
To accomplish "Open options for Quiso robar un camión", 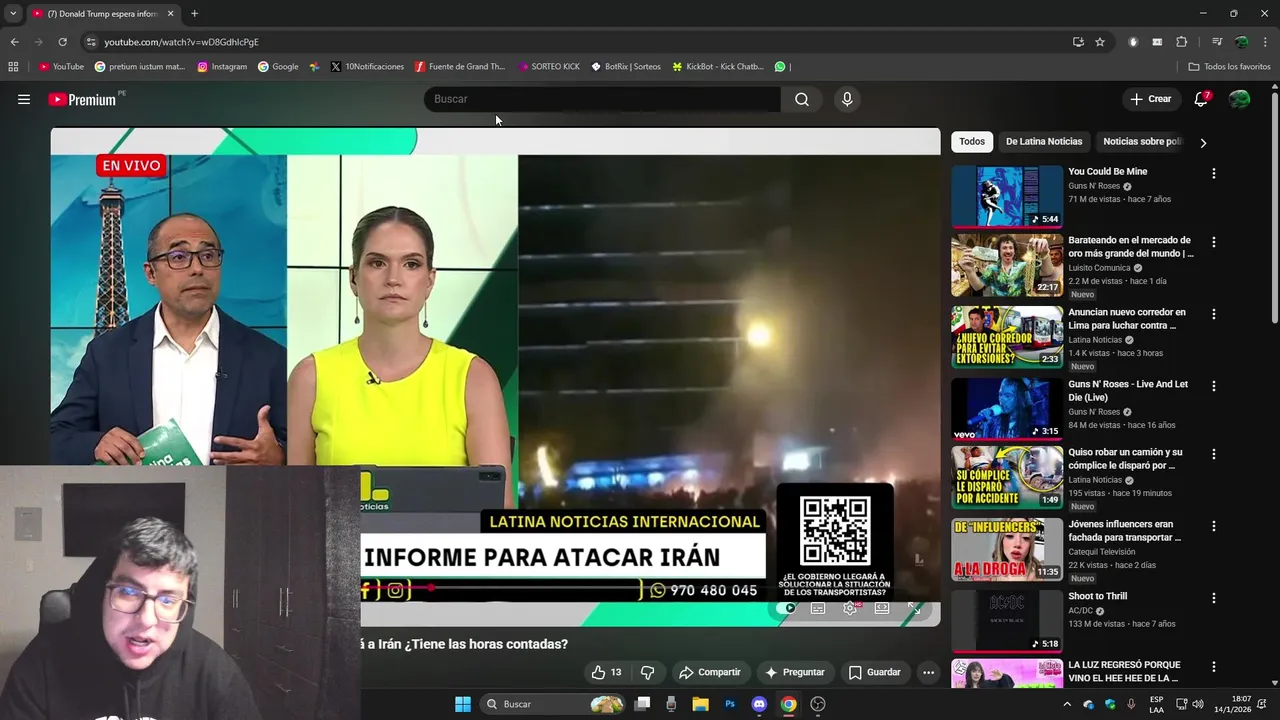I will 1214,454.
